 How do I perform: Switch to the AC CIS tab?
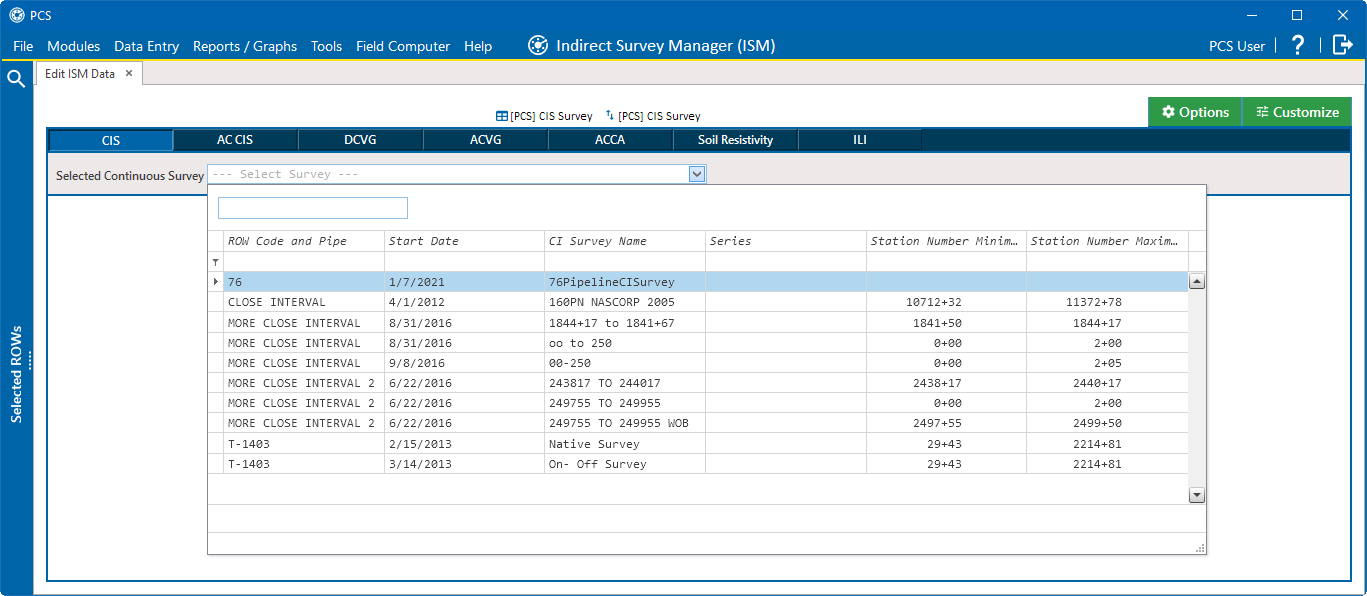(x=235, y=140)
